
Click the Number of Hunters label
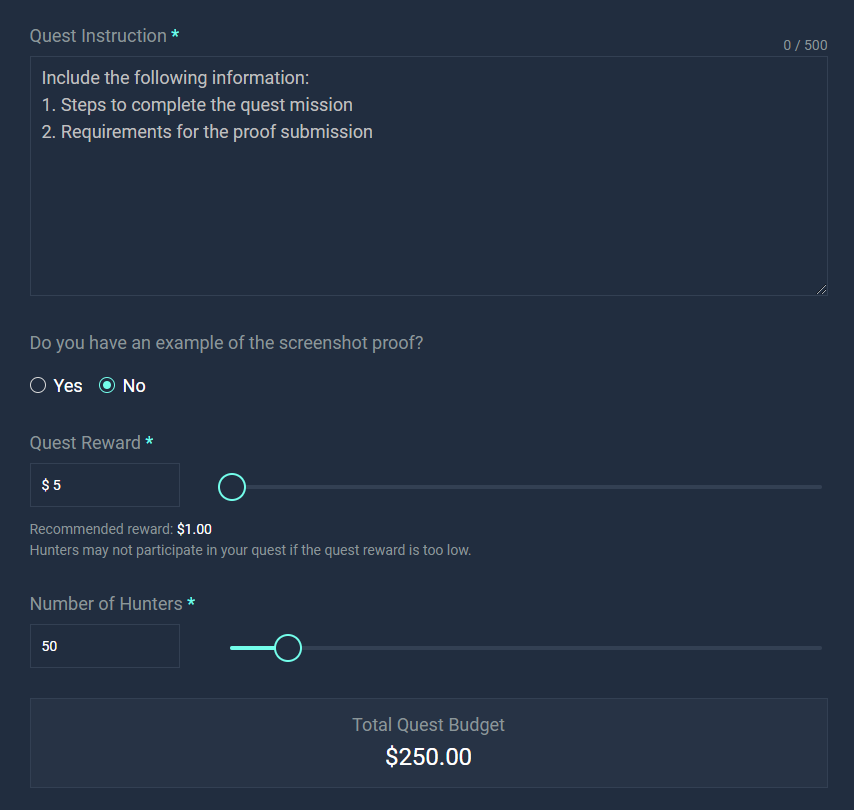click(x=106, y=604)
